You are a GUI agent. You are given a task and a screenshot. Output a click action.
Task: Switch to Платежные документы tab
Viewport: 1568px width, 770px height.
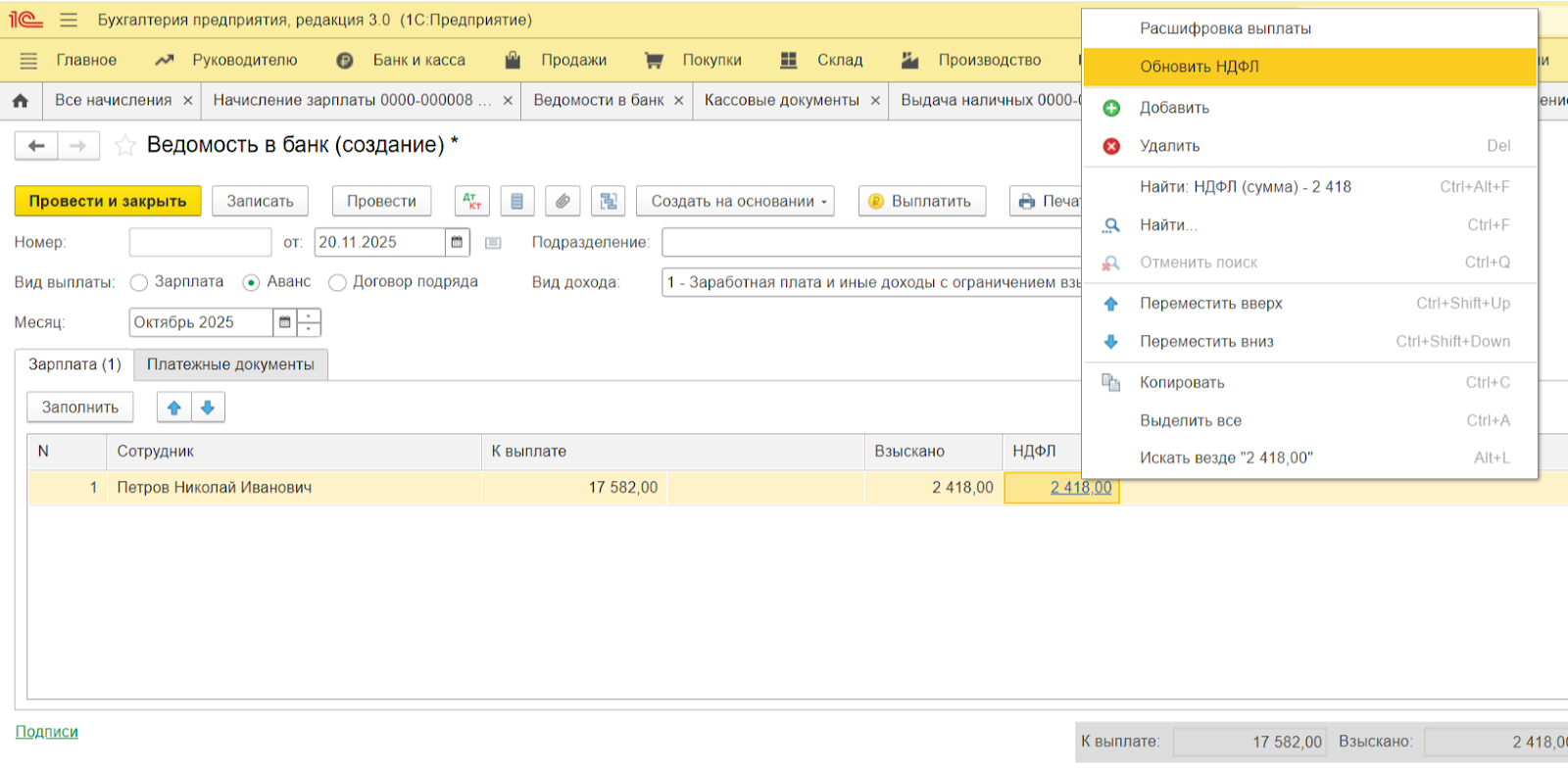coord(230,364)
